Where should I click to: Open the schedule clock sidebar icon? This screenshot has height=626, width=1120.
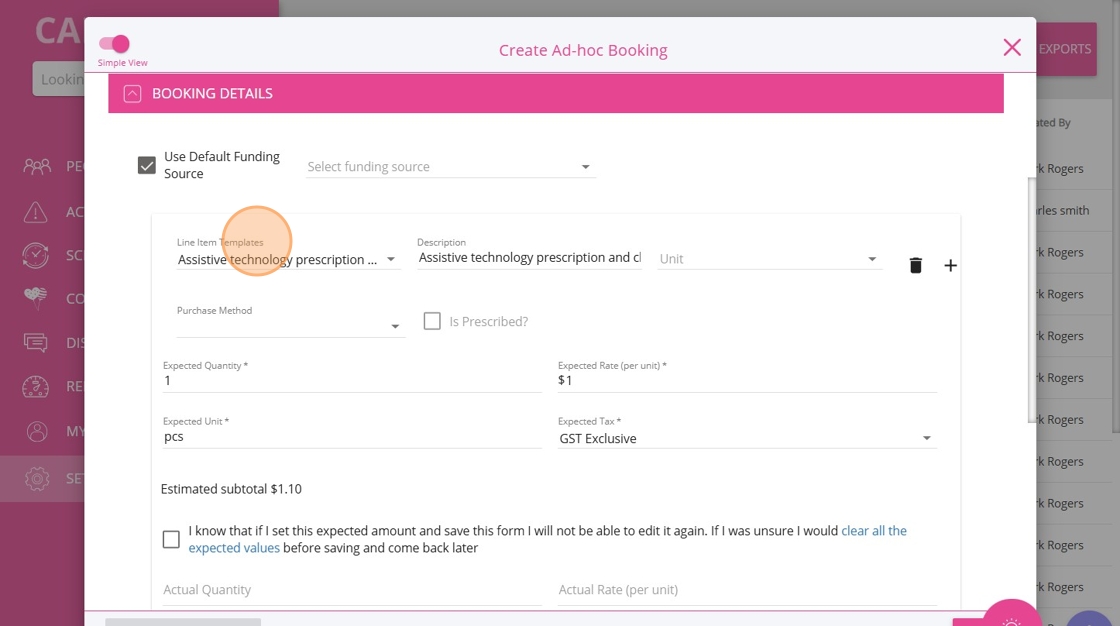point(36,255)
